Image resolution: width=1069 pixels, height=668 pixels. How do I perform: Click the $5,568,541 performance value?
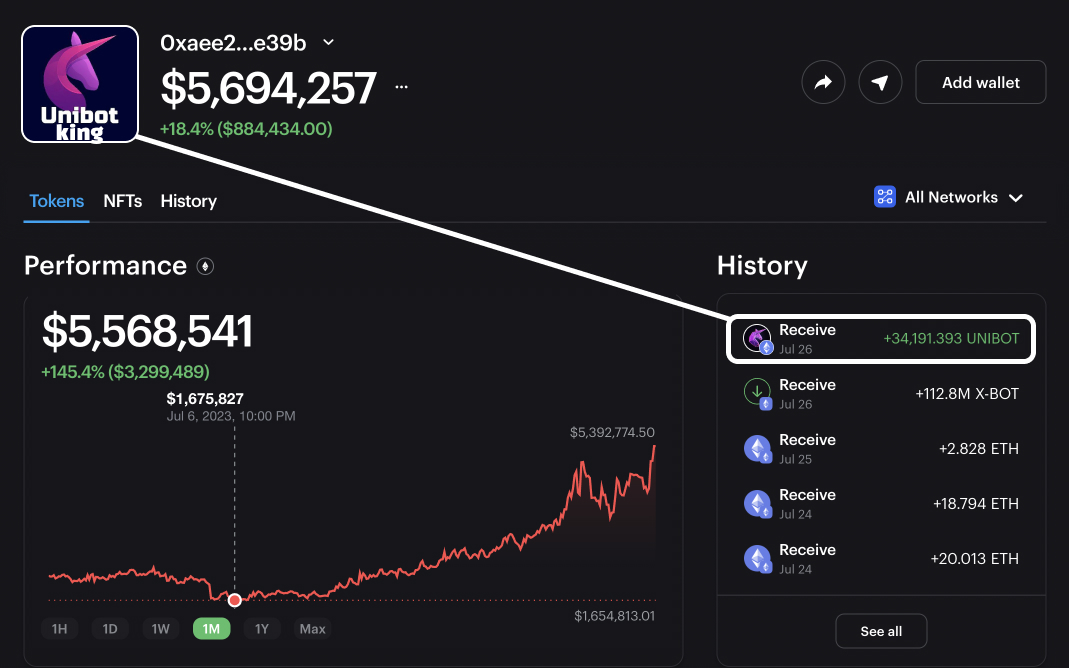[147, 331]
